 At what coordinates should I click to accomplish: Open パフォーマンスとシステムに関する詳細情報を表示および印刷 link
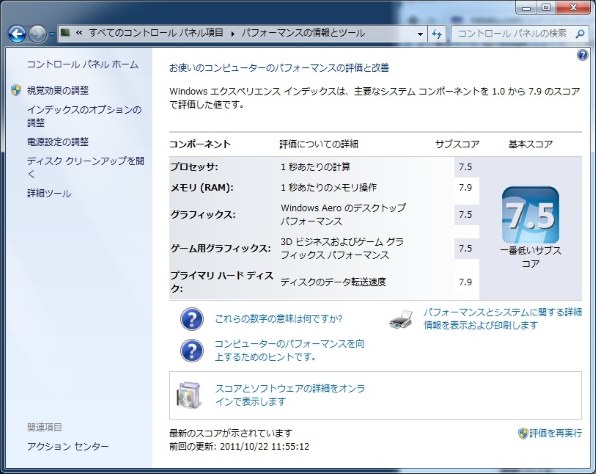tap(502, 319)
